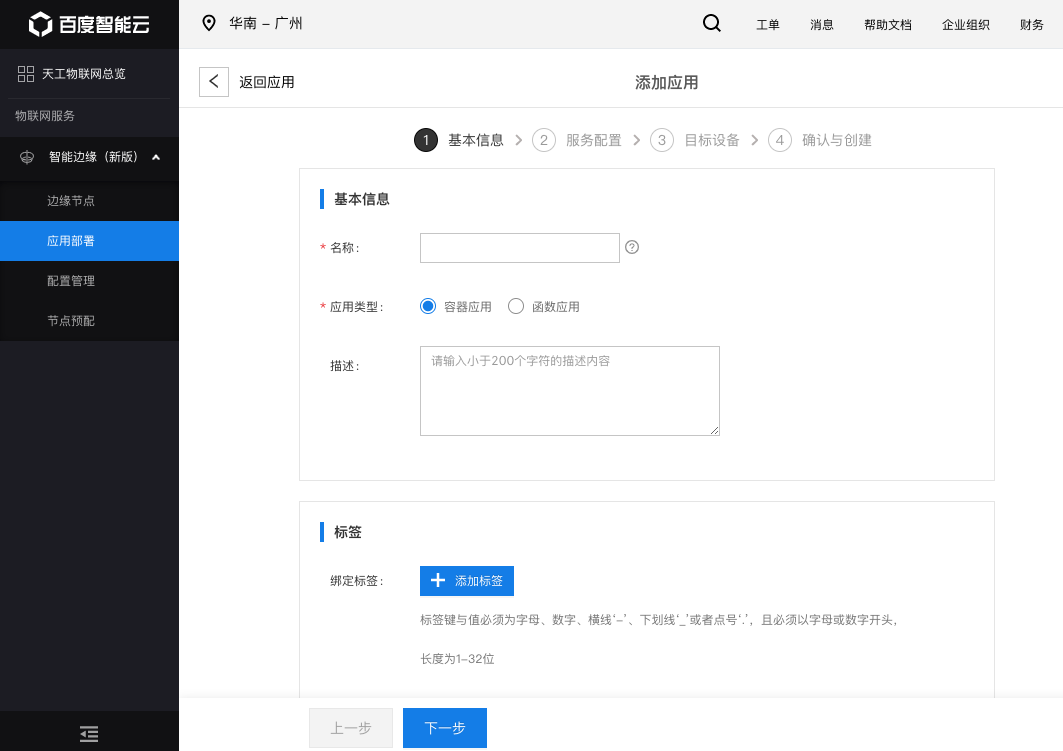Click the 智能边缘 module icon
The height and width of the screenshot is (751, 1063).
[x=27, y=157]
